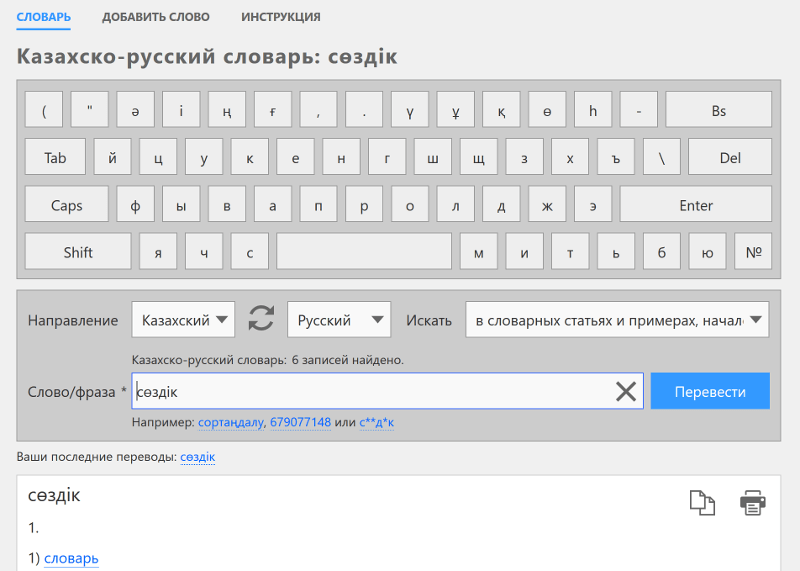Open the словарь translation link
The width and height of the screenshot is (800, 571).
click(71, 559)
